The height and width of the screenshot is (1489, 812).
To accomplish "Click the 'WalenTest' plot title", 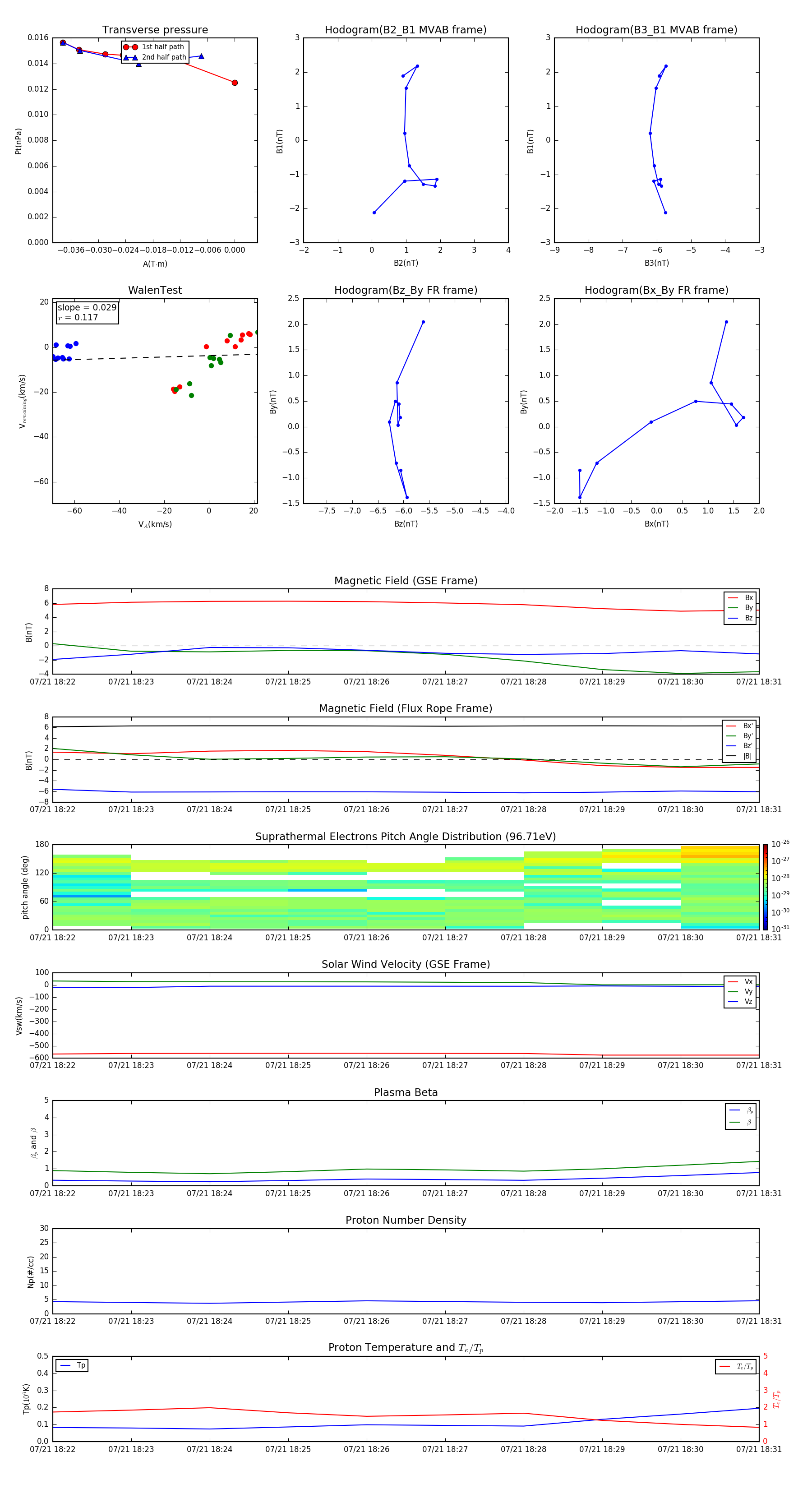I will click(x=155, y=290).
